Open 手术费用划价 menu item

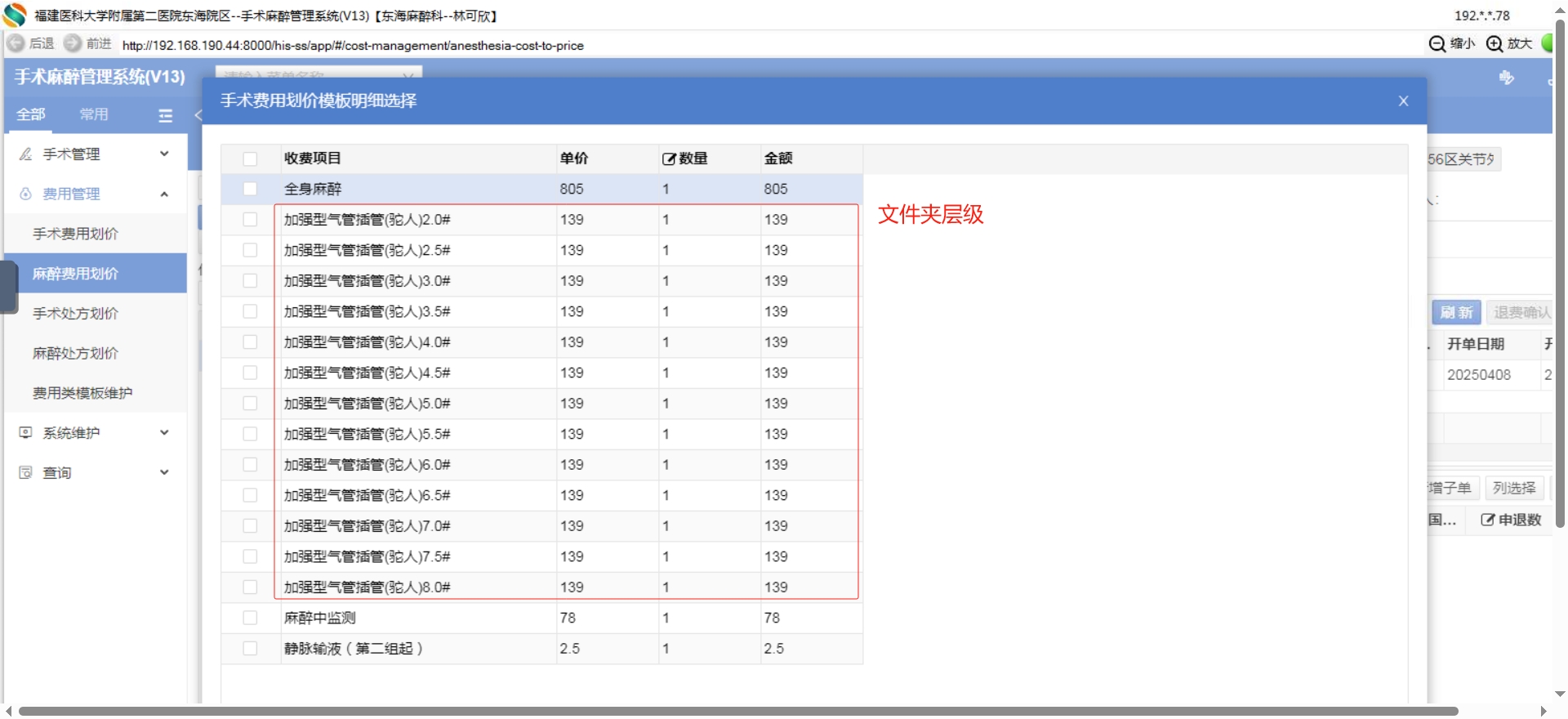96,234
